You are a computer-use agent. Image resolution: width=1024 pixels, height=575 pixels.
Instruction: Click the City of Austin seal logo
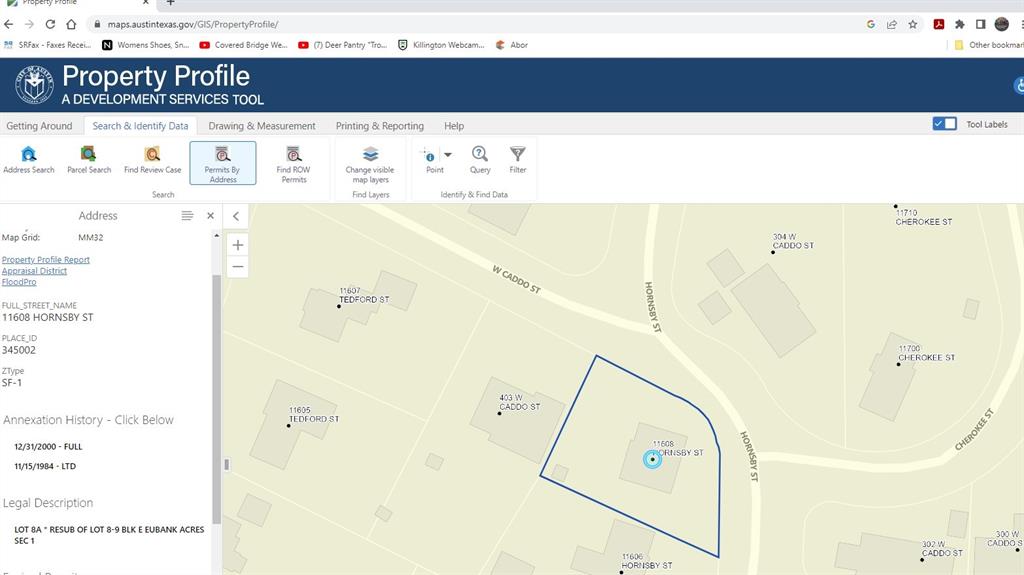click(35, 85)
